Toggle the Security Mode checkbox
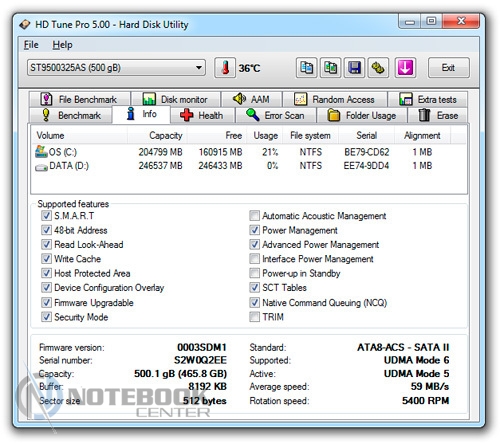Image resolution: width=500 pixels, height=444 pixels. pos(46,317)
